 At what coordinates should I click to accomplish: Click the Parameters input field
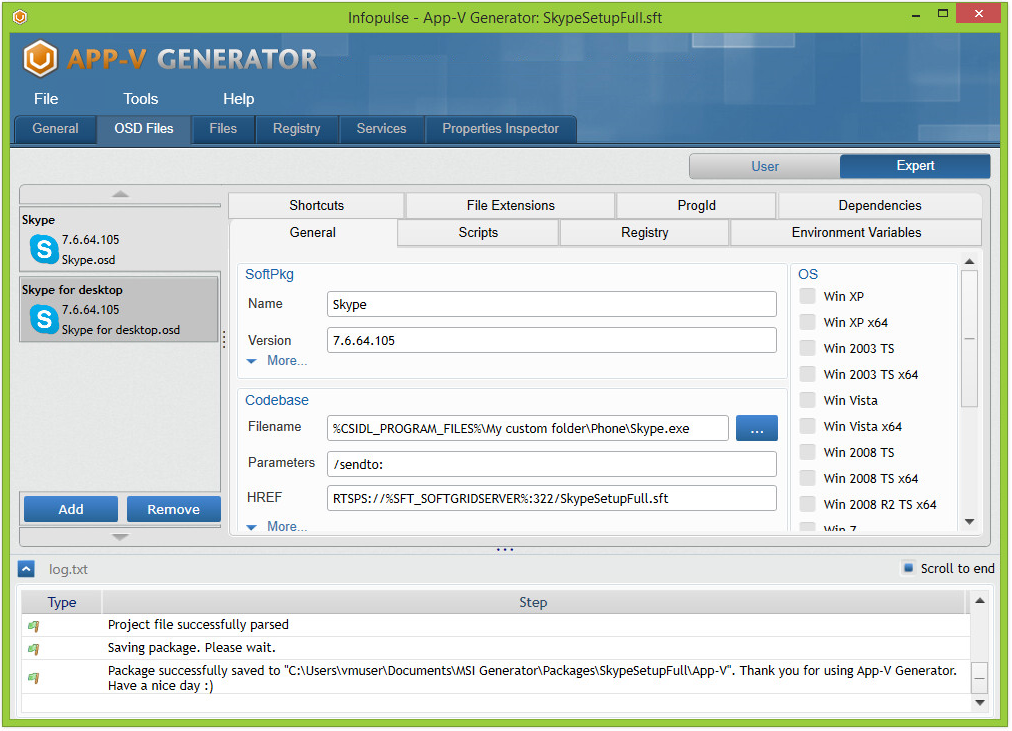pos(551,464)
